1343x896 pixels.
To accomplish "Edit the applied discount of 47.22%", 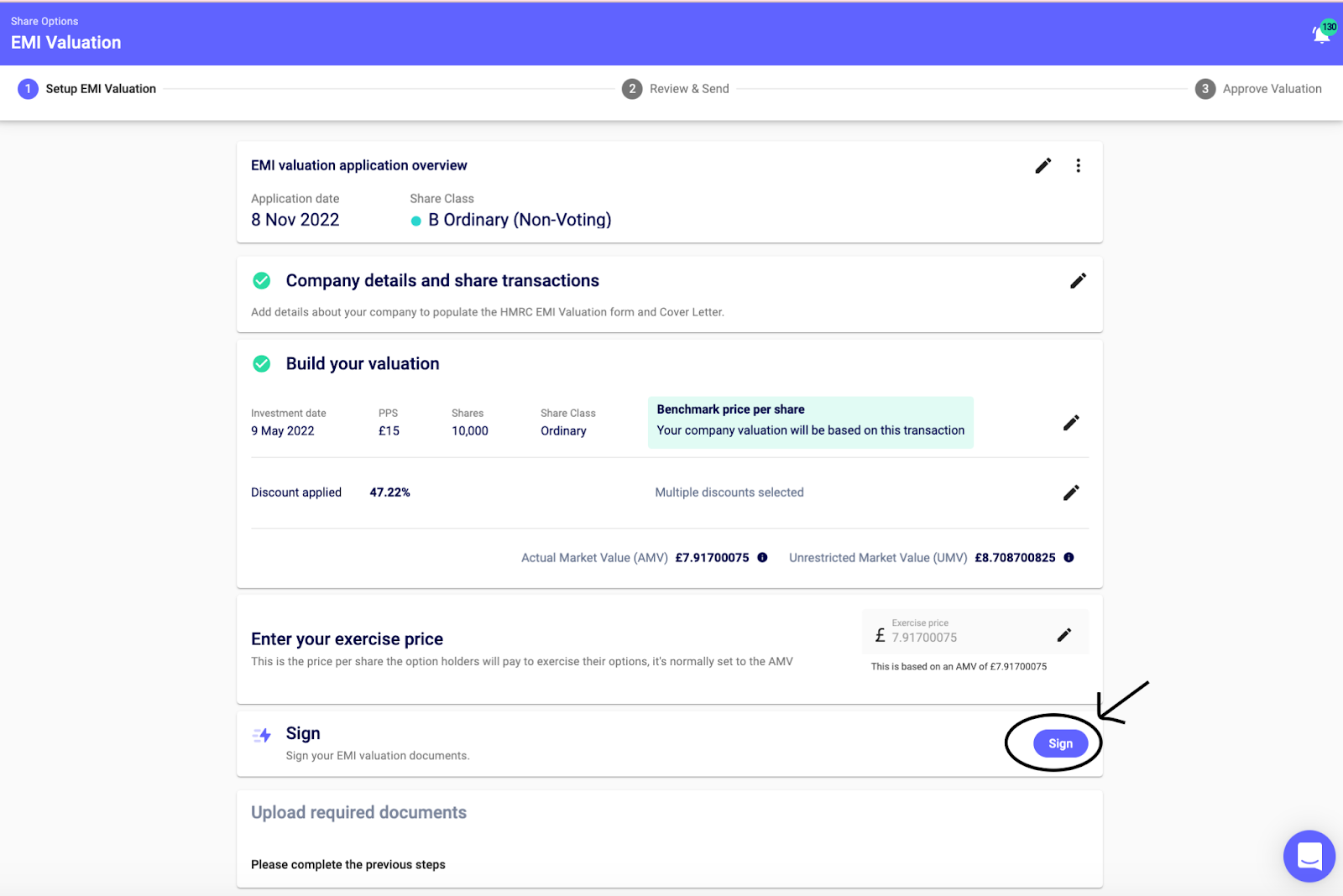I will 1071,492.
